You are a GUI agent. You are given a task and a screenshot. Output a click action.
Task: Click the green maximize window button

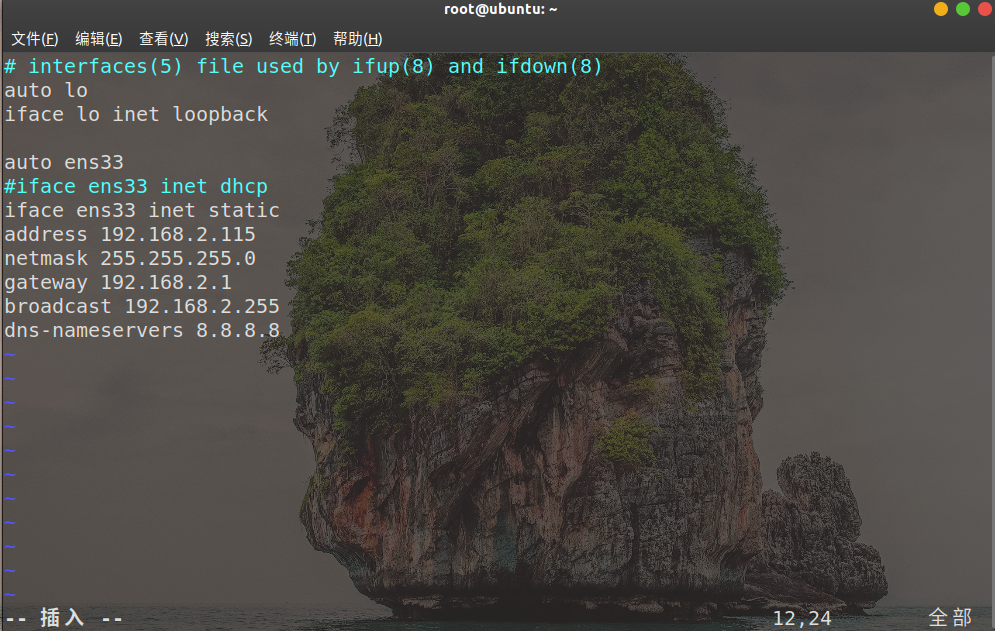tap(963, 9)
